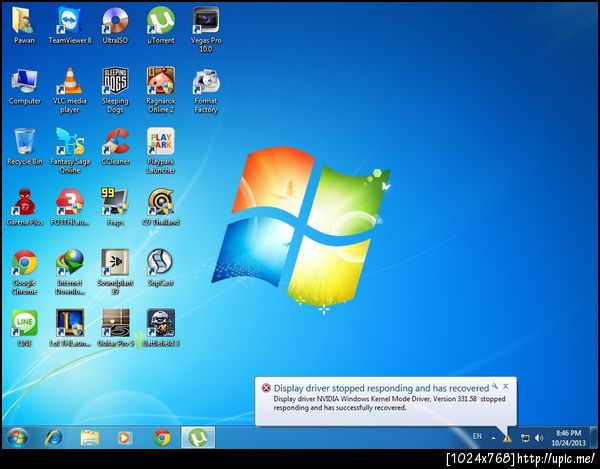Select Internet Download Manager shortcut
This screenshot has height=469, width=600.
pos(70,272)
